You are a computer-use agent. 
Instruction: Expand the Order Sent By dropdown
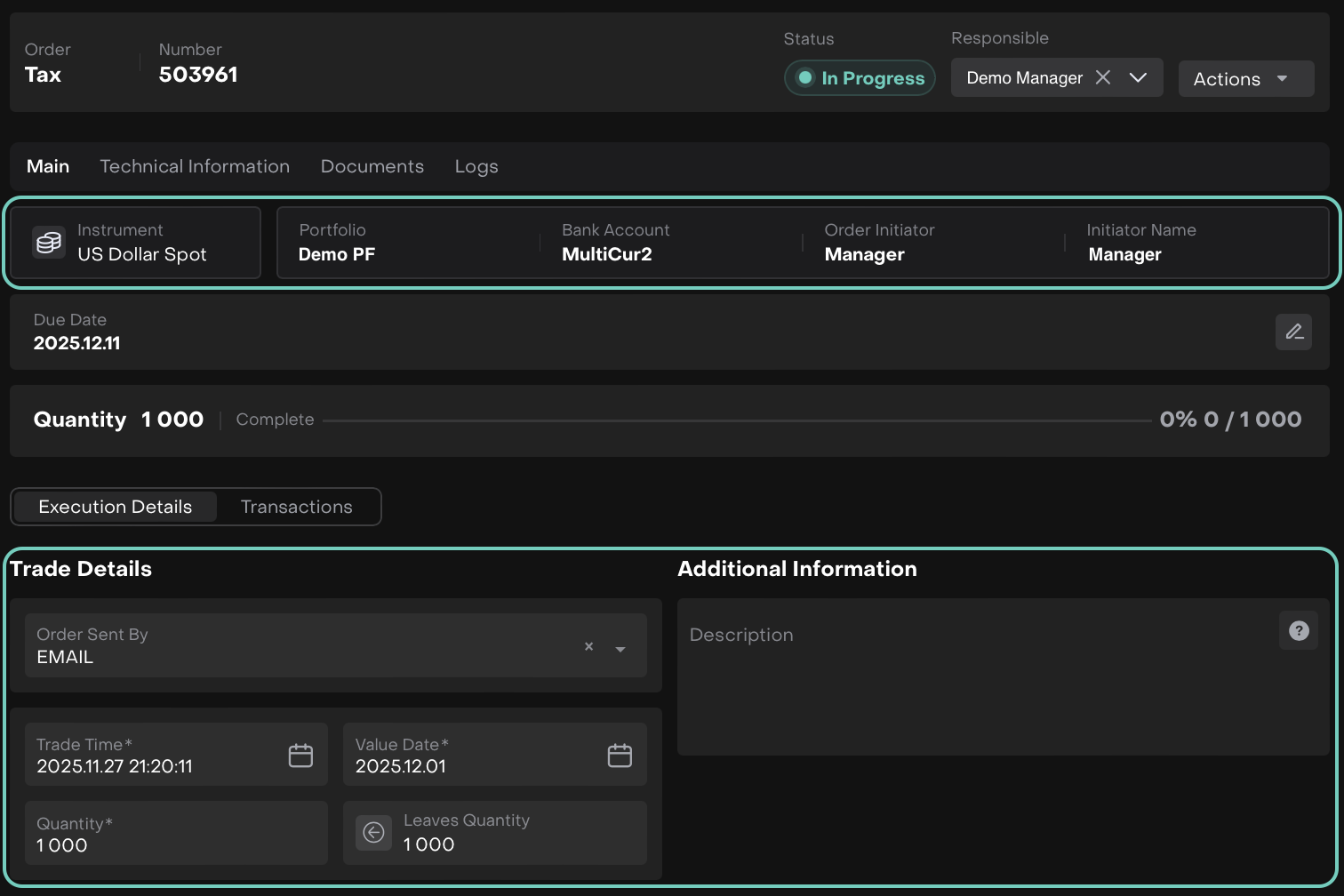coord(620,649)
